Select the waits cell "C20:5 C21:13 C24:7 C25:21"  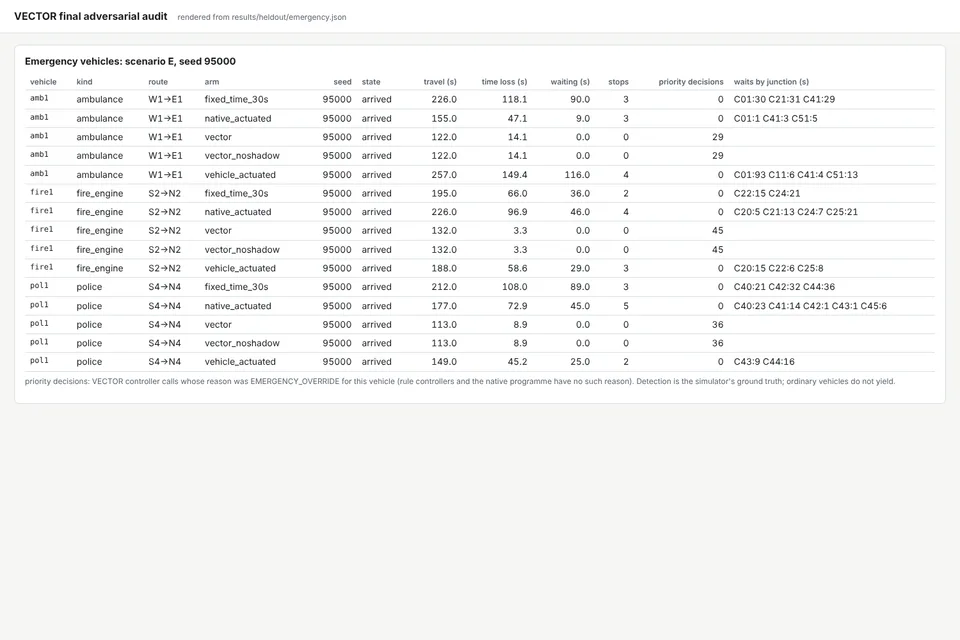796,212
